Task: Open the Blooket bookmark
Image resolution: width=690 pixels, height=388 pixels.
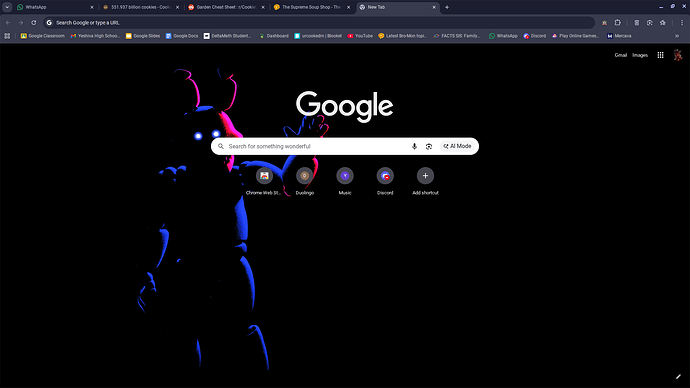Action: (318, 36)
